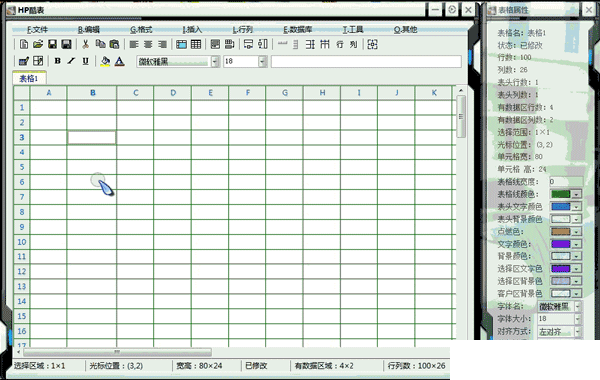Open the L.行列 menu
Image resolution: width=600 pixels, height=380 pixels.
243,29
